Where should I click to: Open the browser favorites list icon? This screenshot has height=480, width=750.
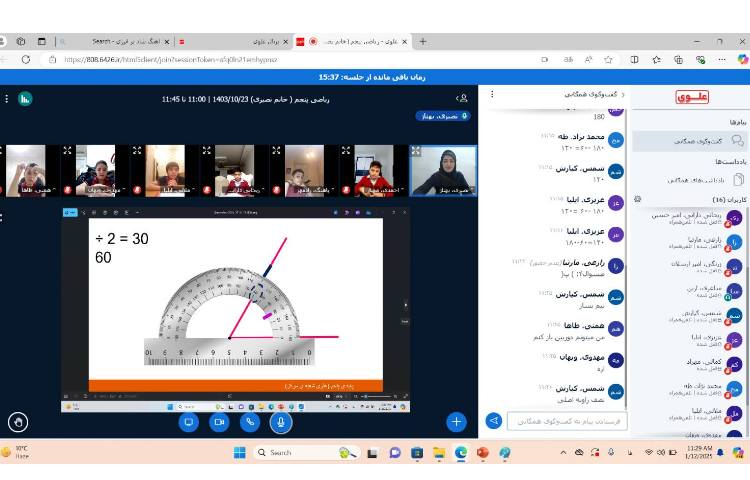point(656,60)
